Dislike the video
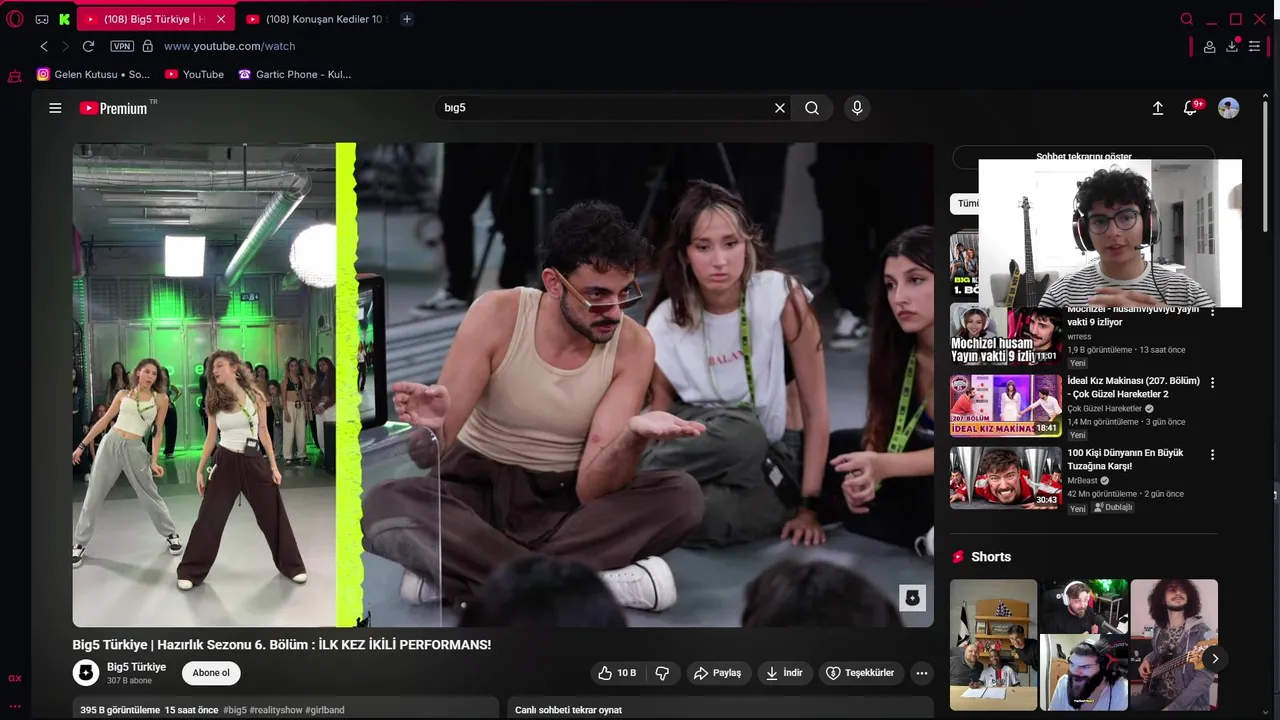Image resolution: width=1280 pixels, height=720 pixels. [662, 673]
